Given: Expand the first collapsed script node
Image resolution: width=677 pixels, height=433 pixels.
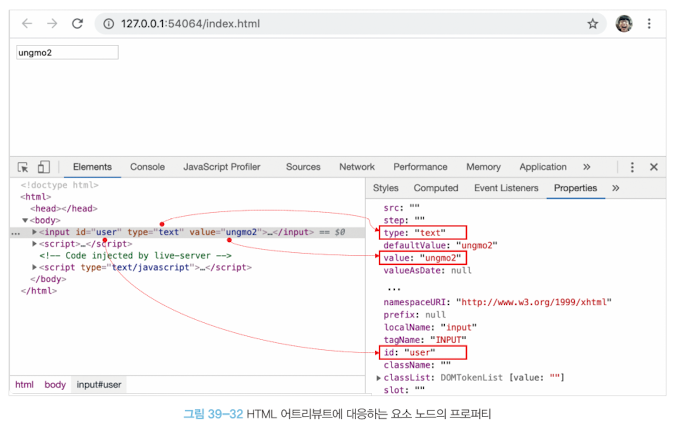Looking at the screenshot, I should coord(35,243).
